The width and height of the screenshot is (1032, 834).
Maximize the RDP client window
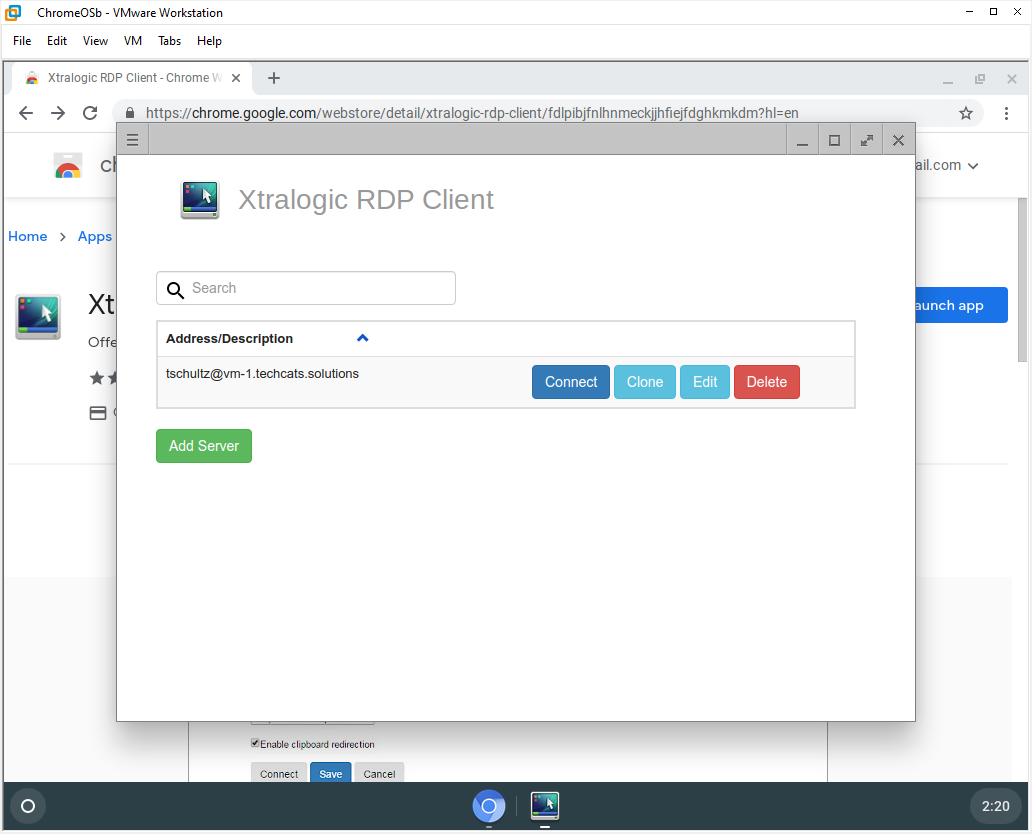[x=835, y=140]
